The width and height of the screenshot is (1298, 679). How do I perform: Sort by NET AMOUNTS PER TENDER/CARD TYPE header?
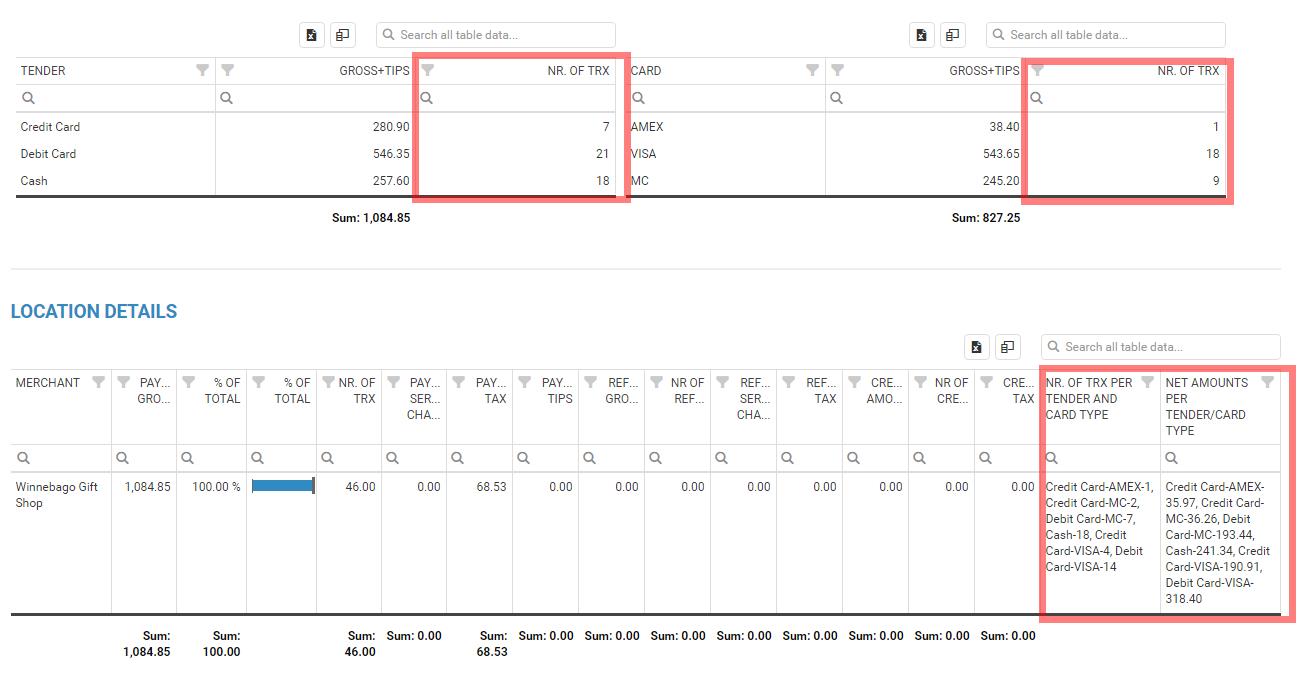pyautogui.click(x=1207, y=406)
